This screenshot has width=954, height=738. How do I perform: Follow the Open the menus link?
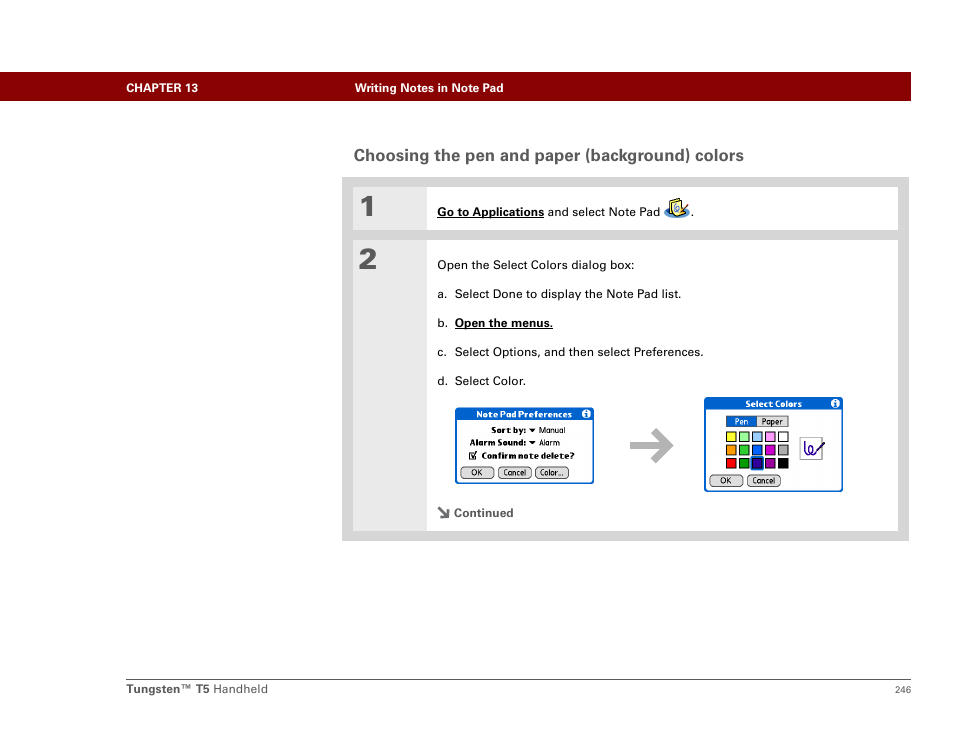pyautogui.click(x=504, y=323)
